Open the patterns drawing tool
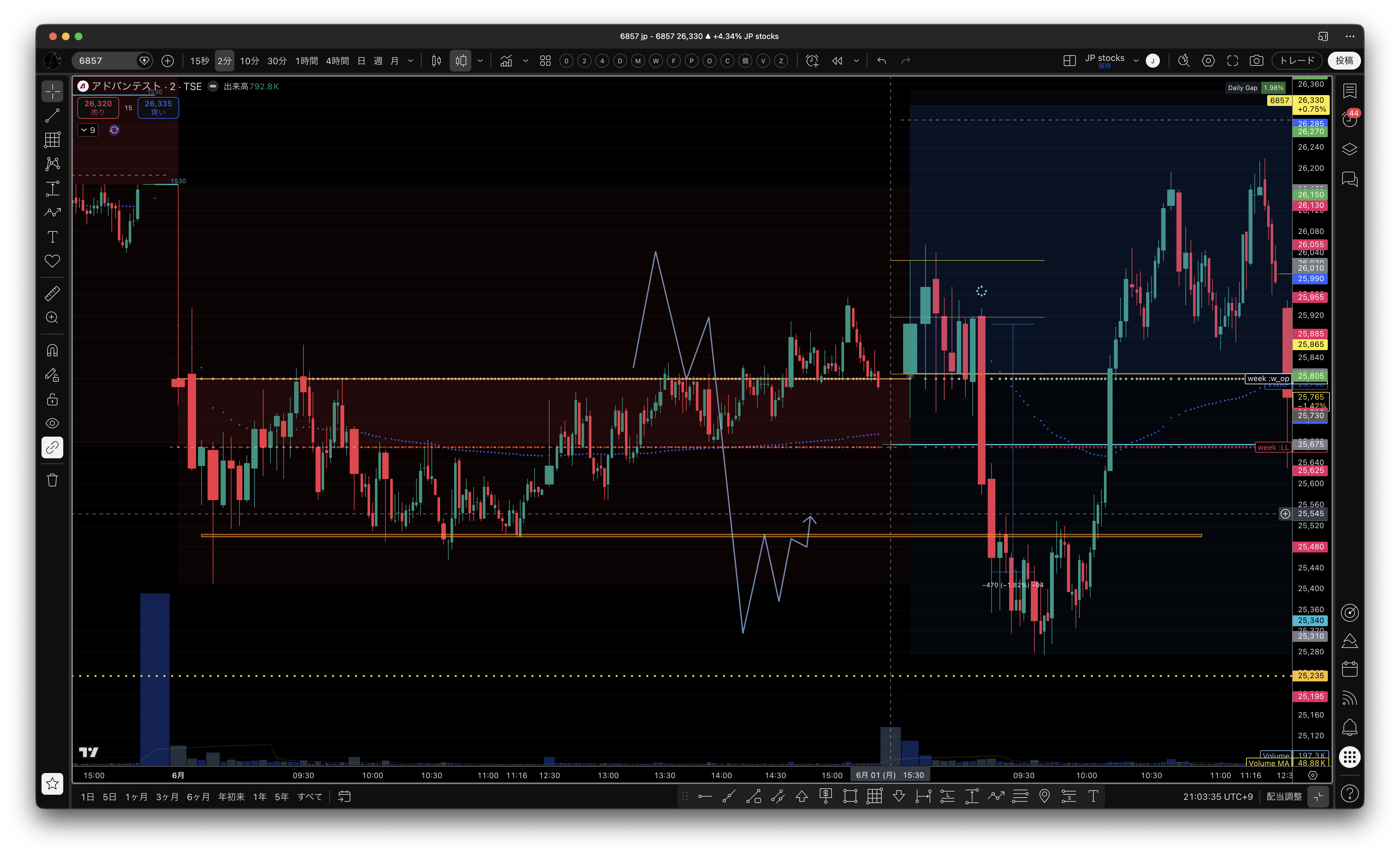This screenshot has width=1400, height=856. click(x=52, y=164)
